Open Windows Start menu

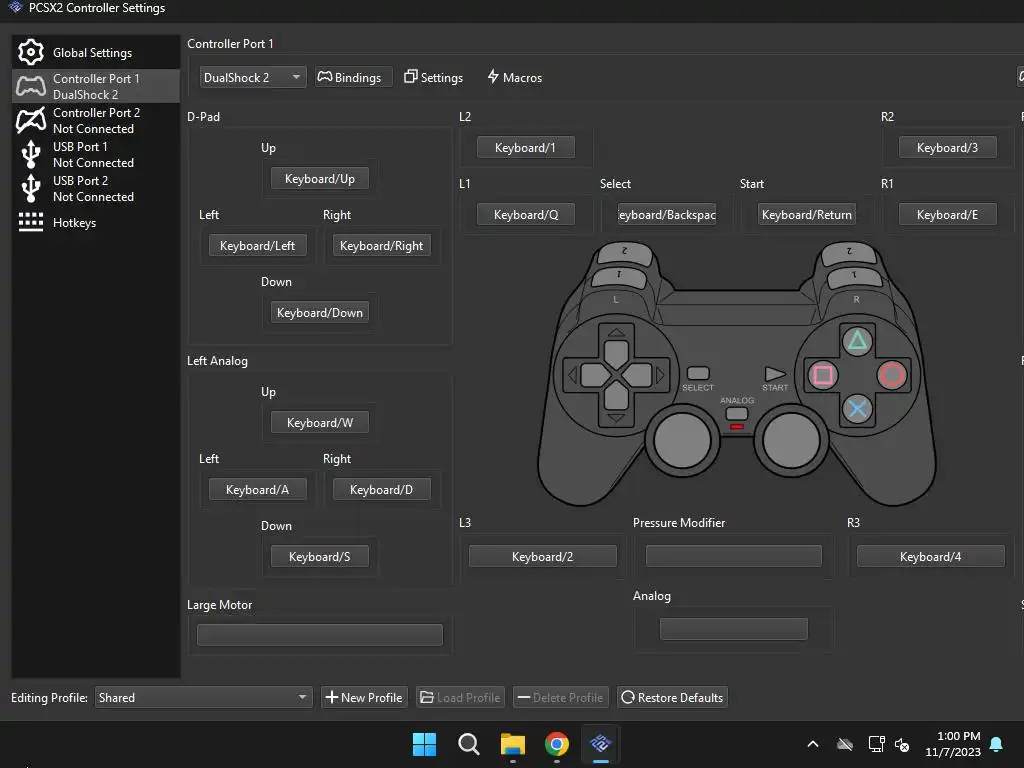[x=424, y=744]
